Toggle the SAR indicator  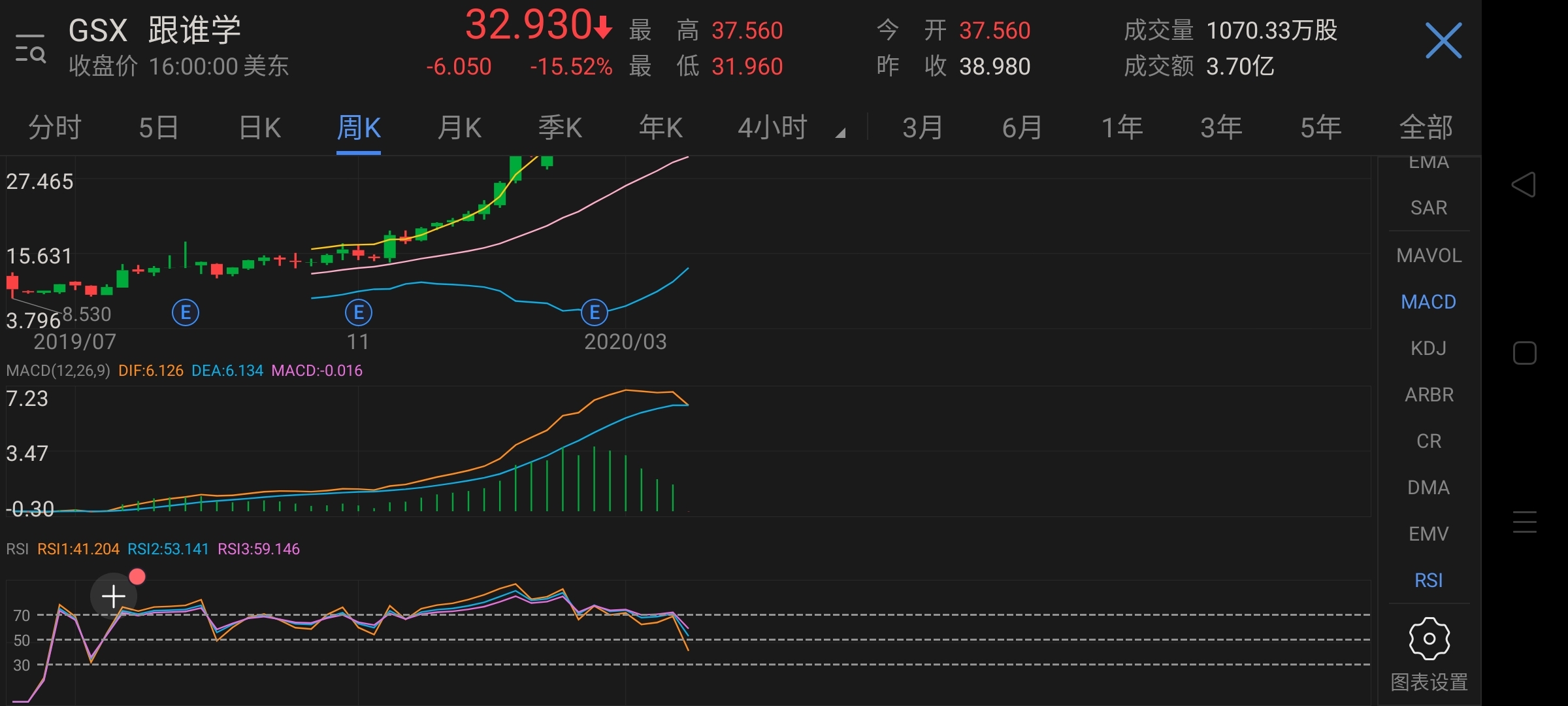coord(1429,208)
